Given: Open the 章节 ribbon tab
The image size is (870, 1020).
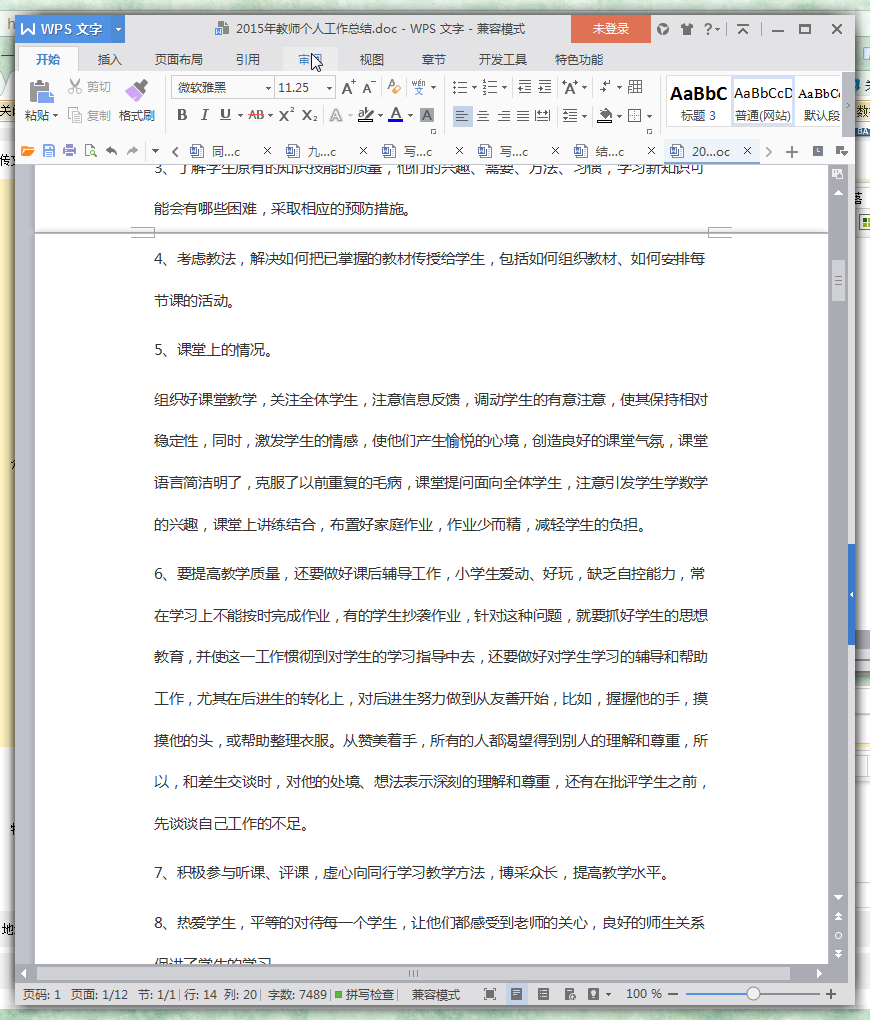Looking at the screenshot, I should click(x=433, y=60).
